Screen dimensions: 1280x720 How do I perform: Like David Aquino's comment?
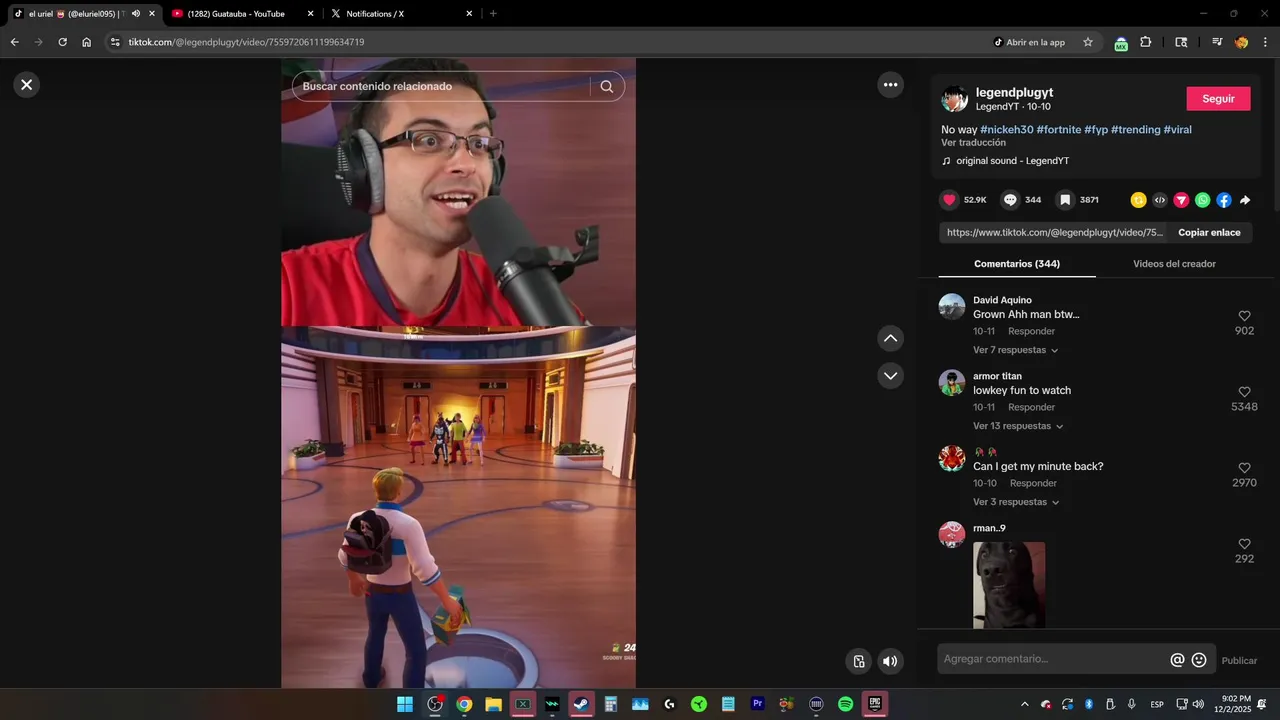coord(1244,316)
